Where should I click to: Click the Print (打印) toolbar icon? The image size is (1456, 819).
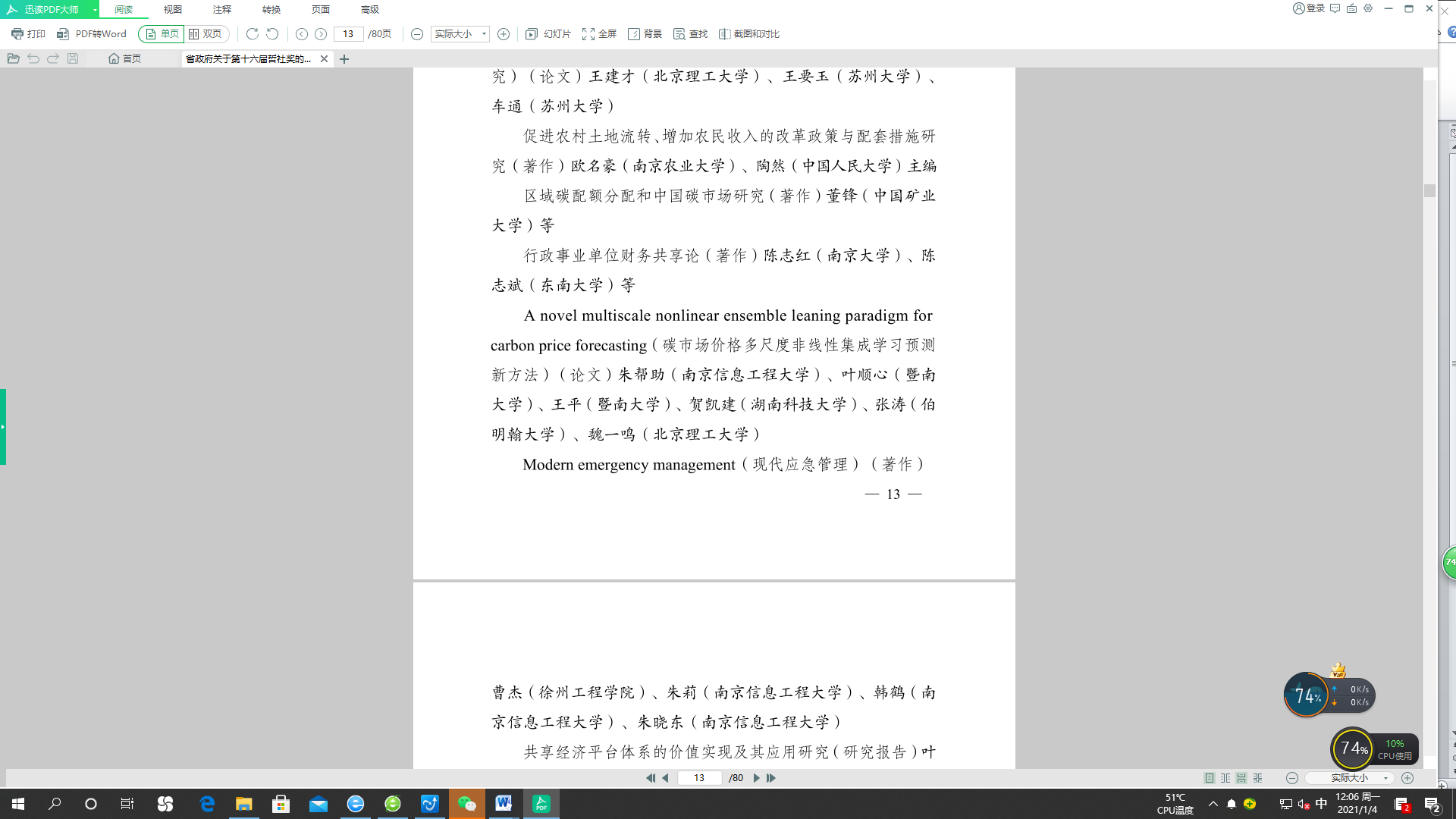(28, 34)
